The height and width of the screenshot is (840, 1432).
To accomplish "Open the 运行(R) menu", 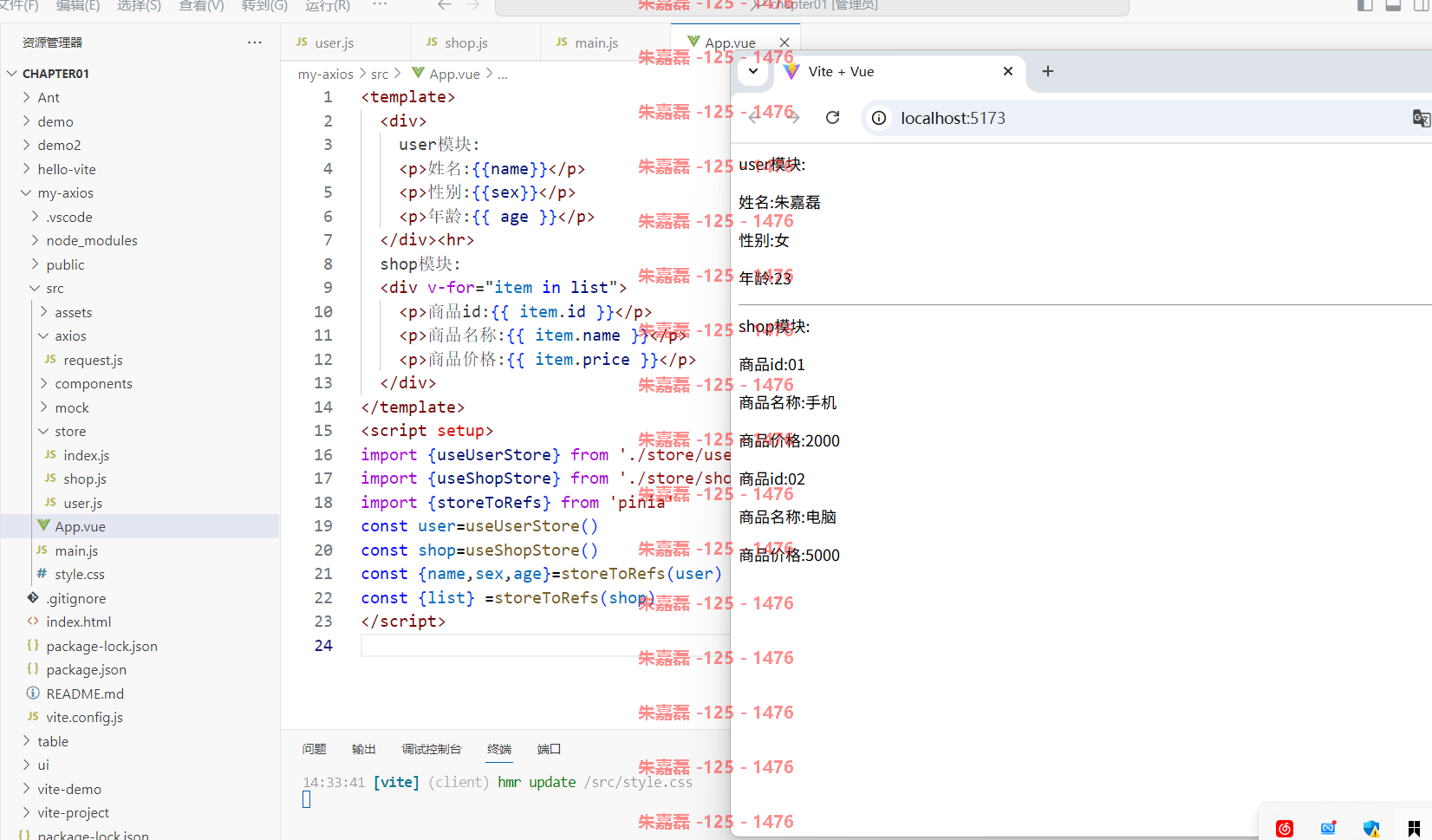I will (328, 6).
